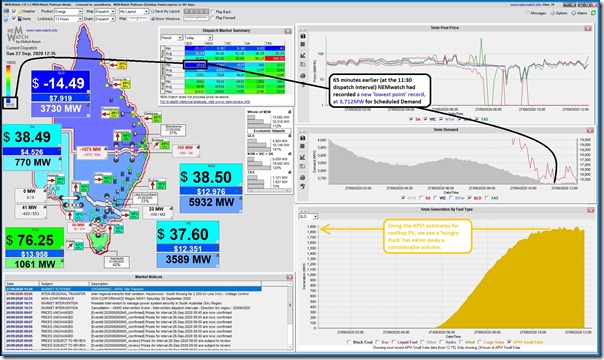Select the Play Back radio button
604x360 pixels.
(x=213, y=12)
